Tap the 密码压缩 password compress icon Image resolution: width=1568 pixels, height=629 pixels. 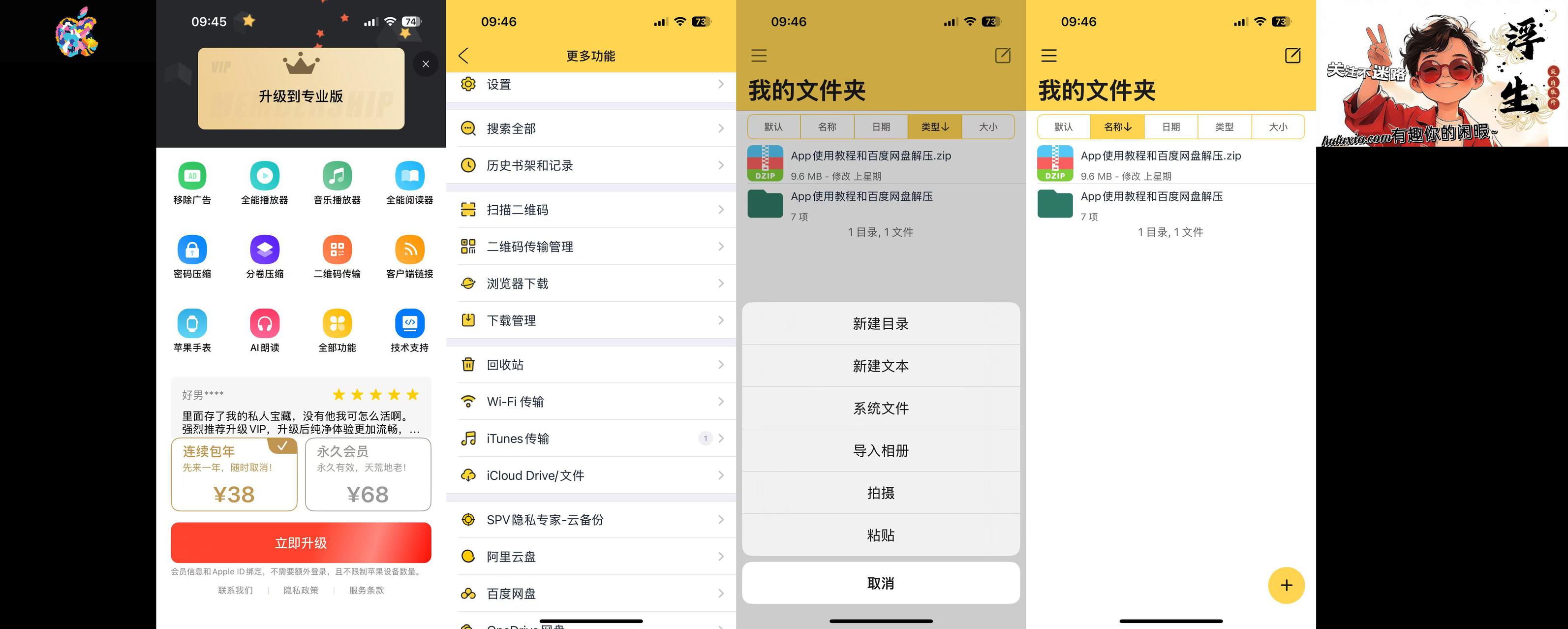coord(192,250)
